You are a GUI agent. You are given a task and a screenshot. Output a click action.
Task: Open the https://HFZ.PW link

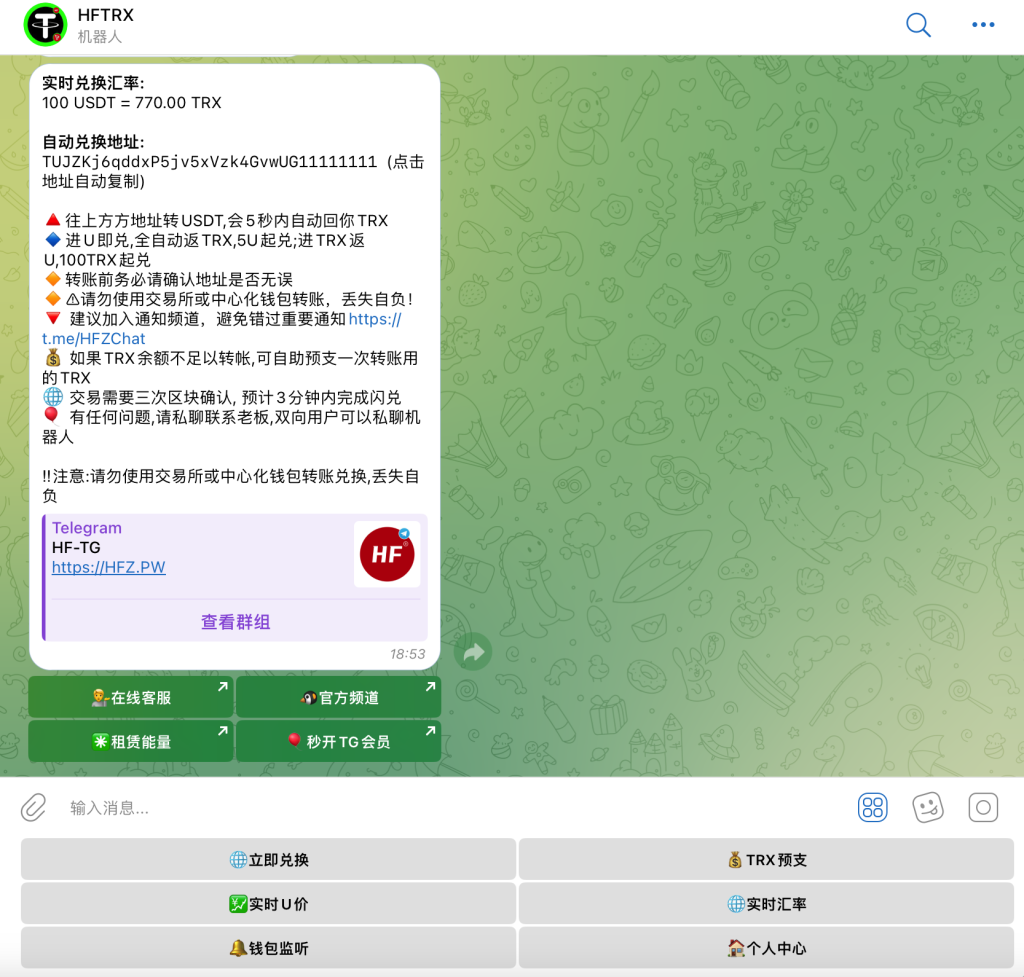coord(108,568)
